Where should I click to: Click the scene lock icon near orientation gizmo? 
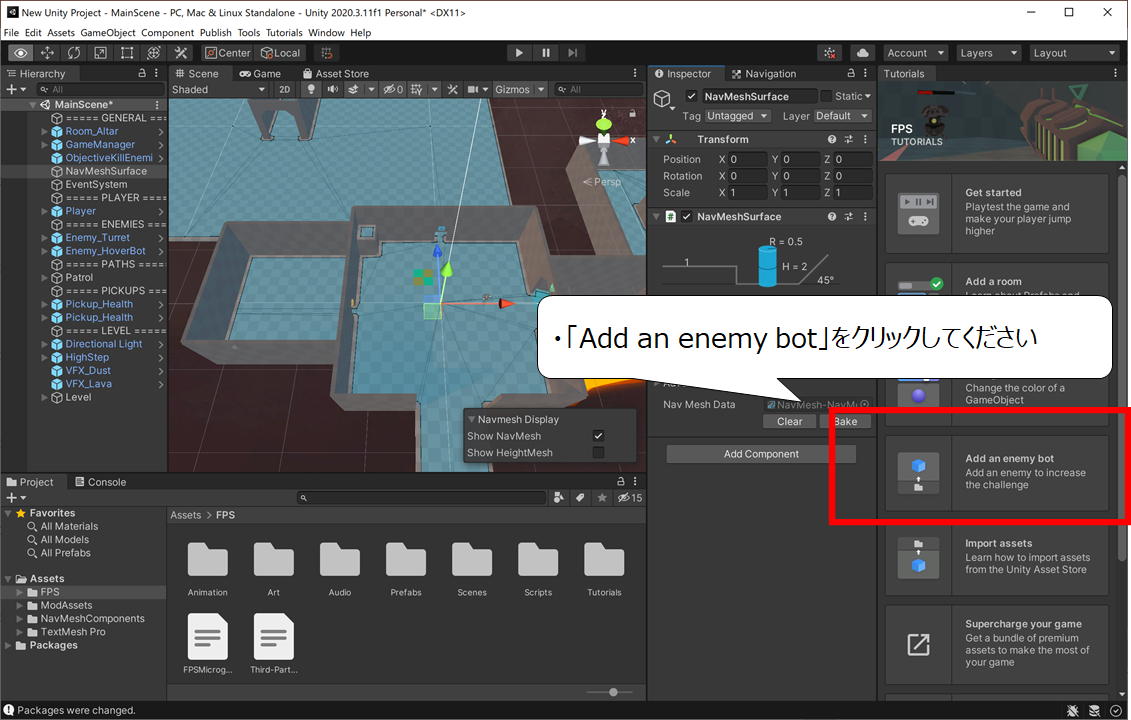coord(632,113)
